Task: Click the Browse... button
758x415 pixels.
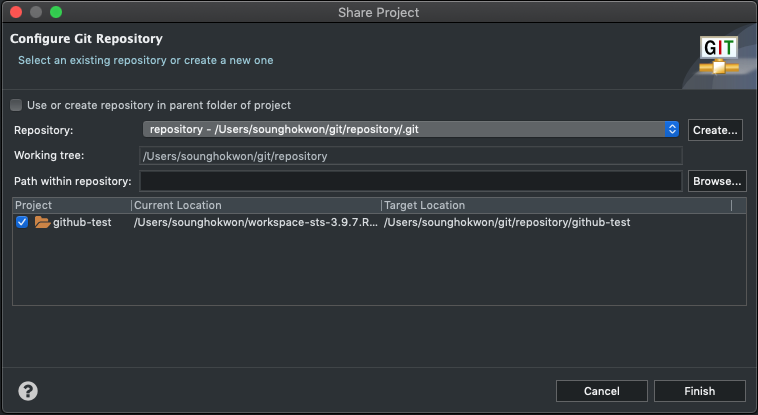Action: tap(717, 181)
